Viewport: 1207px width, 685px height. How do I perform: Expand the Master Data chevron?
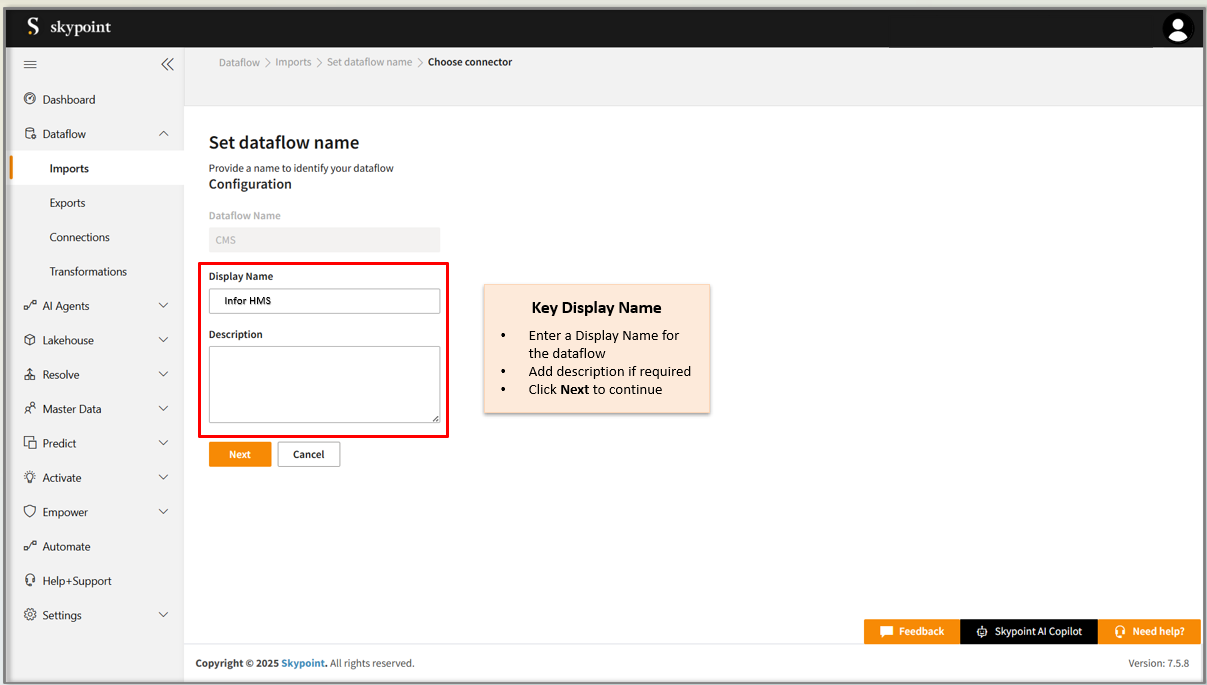pos(164,409)
